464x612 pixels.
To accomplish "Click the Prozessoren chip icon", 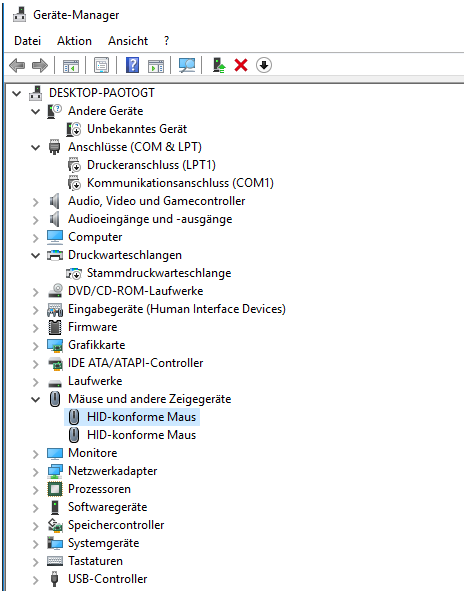I will [x=55, y=489].
